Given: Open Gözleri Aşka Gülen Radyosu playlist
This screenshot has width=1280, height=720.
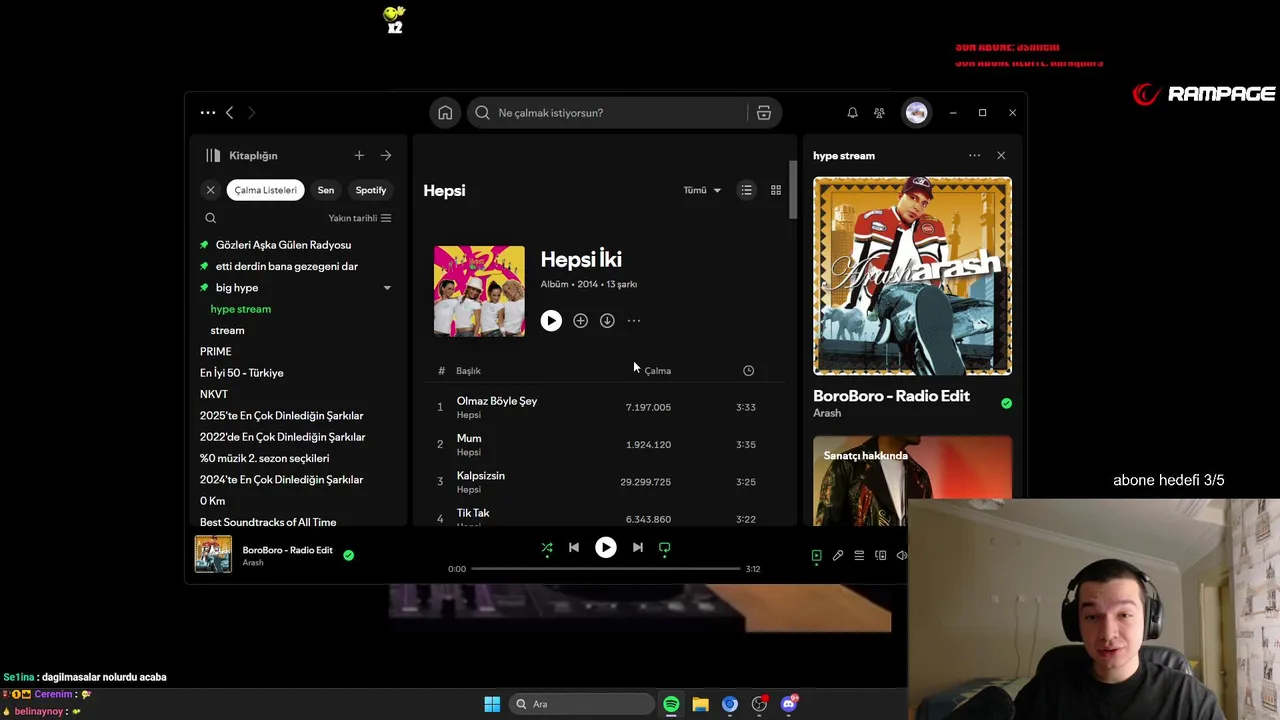Looking at the screenshot, I should click(x=283, y=245).
